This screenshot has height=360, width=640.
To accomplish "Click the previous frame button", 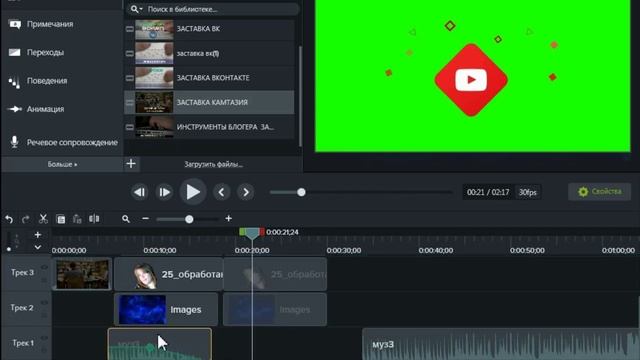I will click(140, 192).
